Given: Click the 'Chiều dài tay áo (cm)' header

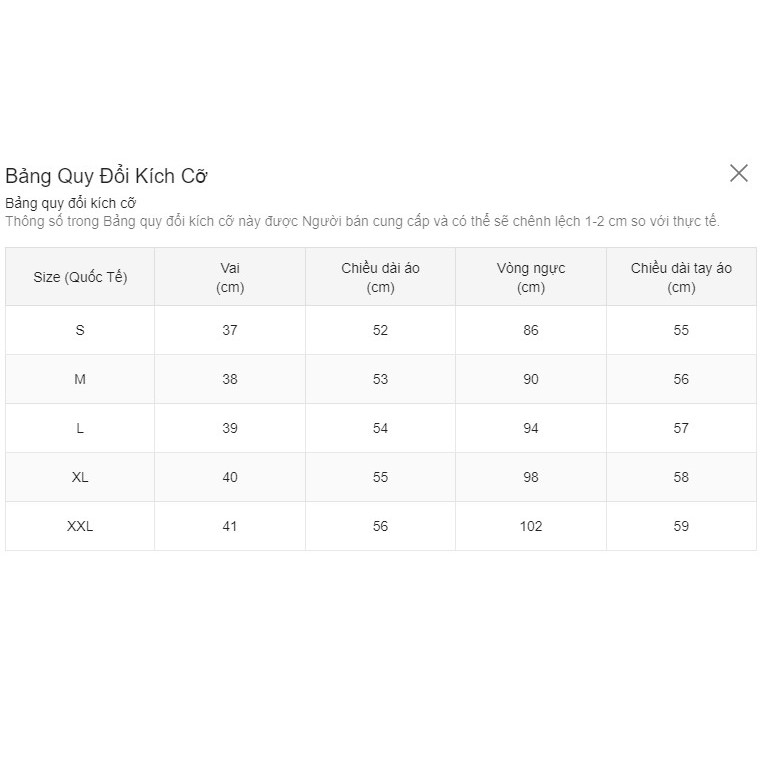Looking at the screenshot, I should pyautogui.click(x=681, y=277).
